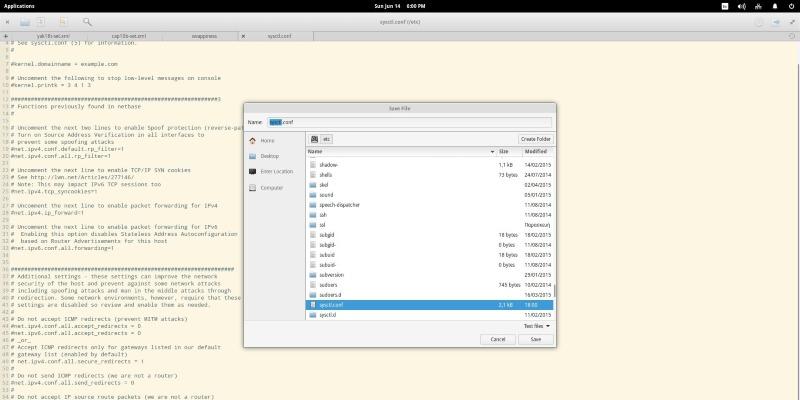Click the Cancel button

point(498,339)
